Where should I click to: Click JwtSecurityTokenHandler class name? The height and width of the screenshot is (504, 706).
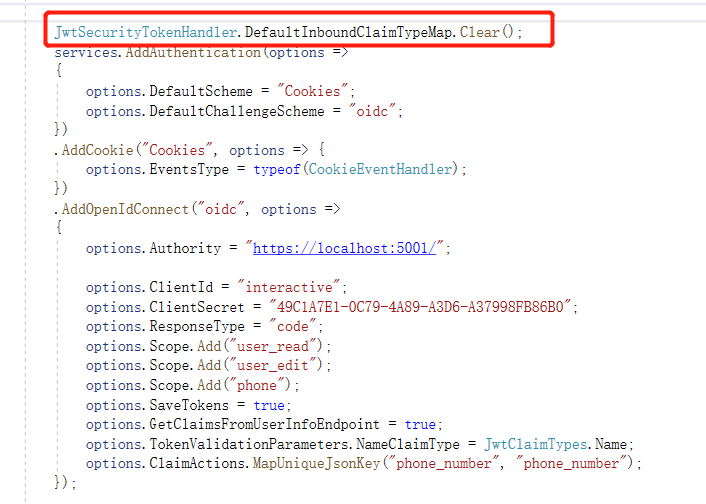click(x=145, y=32)
